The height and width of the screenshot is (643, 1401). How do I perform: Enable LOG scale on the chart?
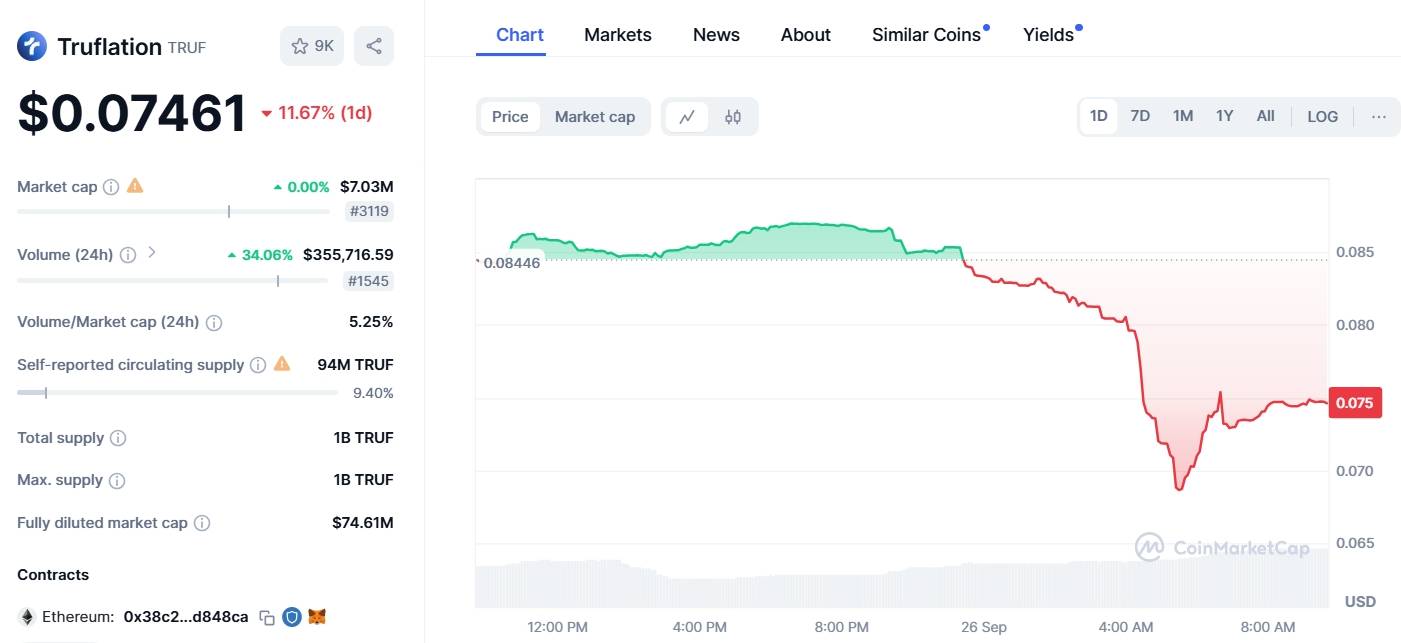pos(1322,116)
